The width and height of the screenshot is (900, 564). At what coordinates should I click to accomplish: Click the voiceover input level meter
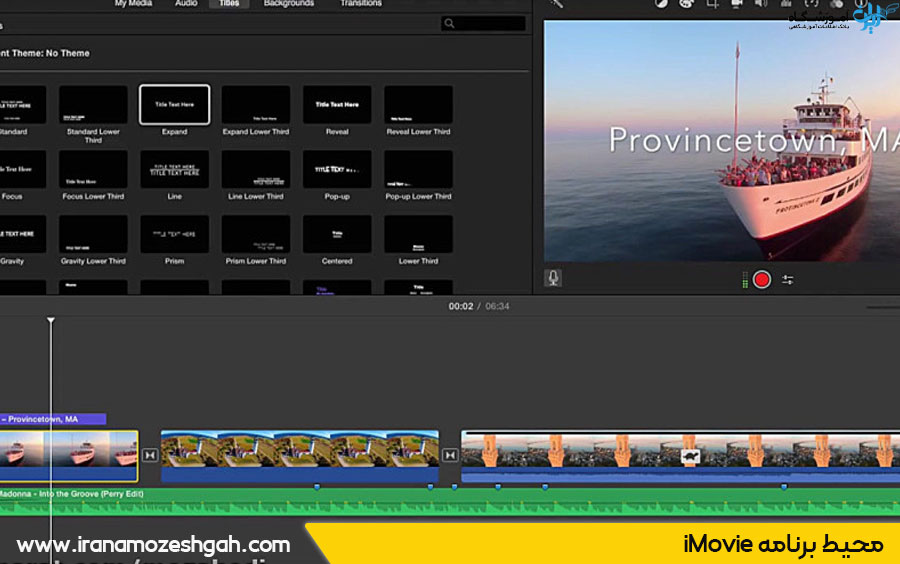(x=745, y=279)
